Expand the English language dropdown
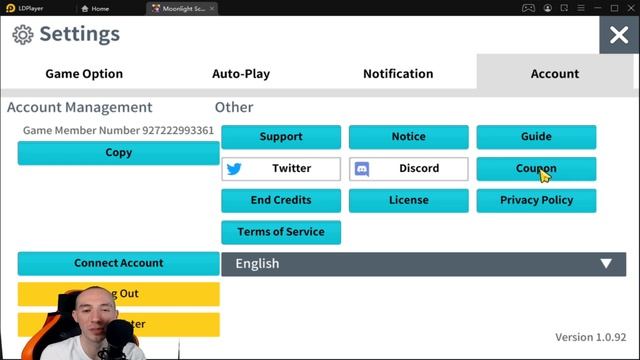This screenshot has height=360, width=640. coord(424,264)
